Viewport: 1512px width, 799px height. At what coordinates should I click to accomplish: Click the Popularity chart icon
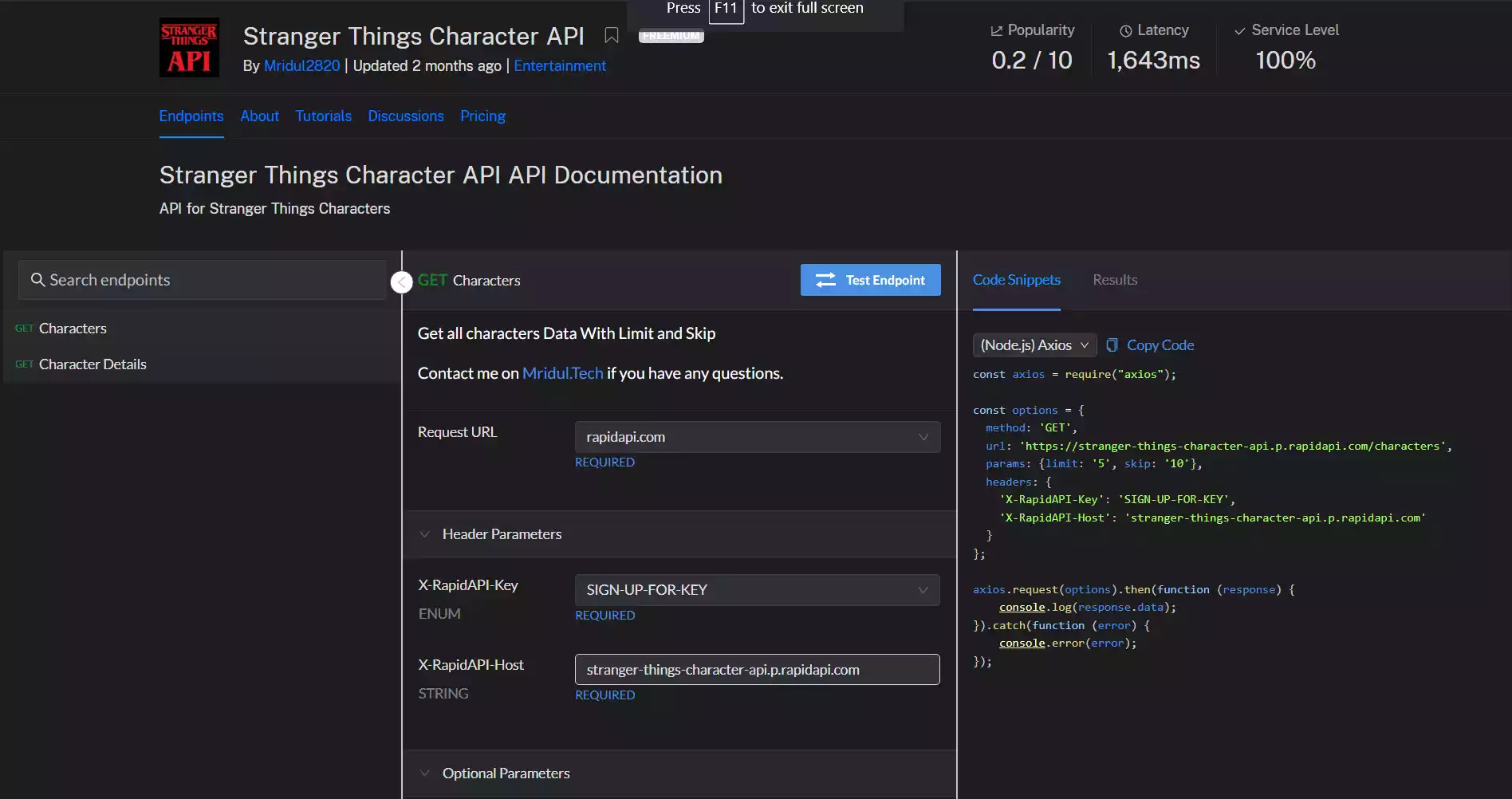(x=996, y=30)
